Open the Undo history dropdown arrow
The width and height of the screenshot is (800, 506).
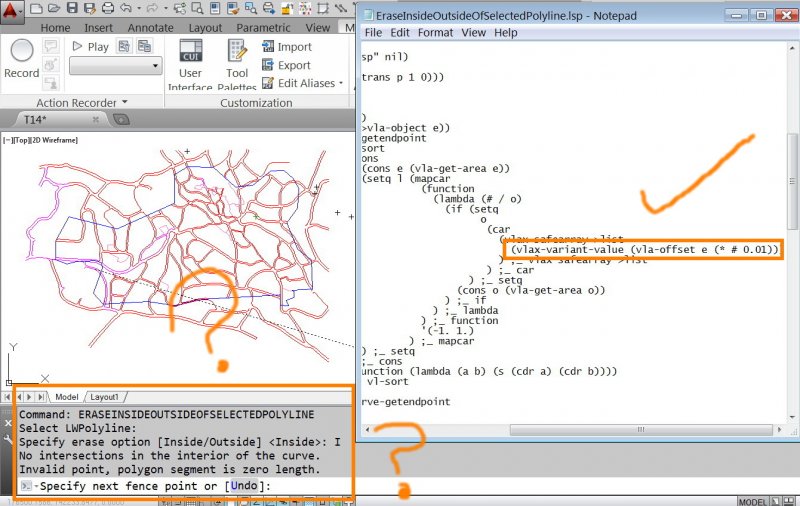coord(139,8)
